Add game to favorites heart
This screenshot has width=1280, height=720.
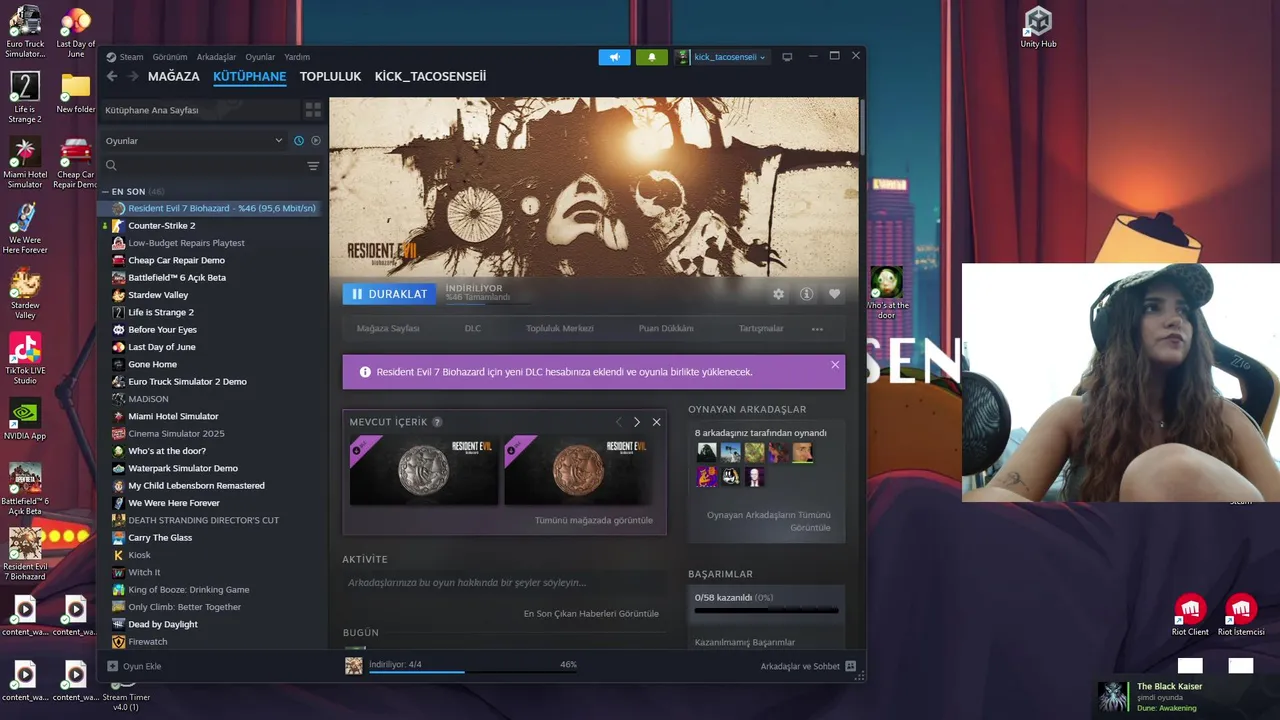[x=834, y=294]
